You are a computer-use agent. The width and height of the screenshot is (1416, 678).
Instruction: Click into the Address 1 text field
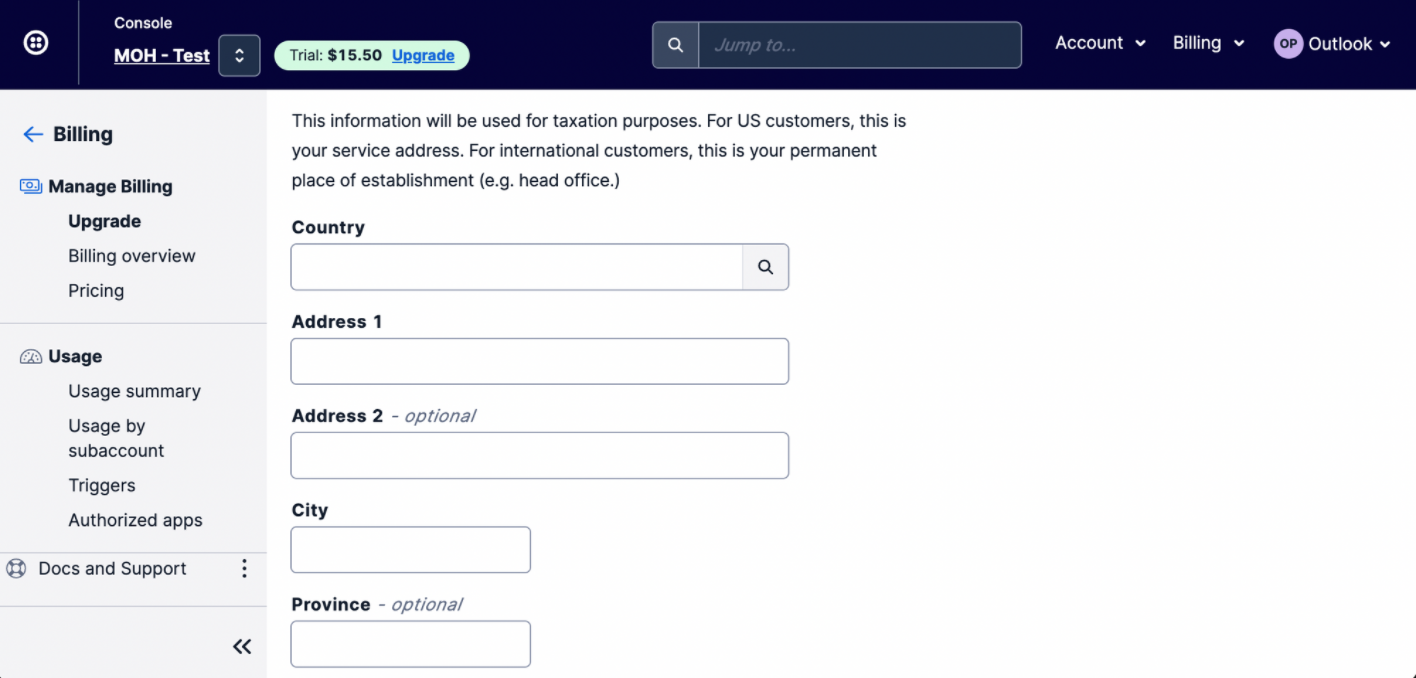coord(539,361)
